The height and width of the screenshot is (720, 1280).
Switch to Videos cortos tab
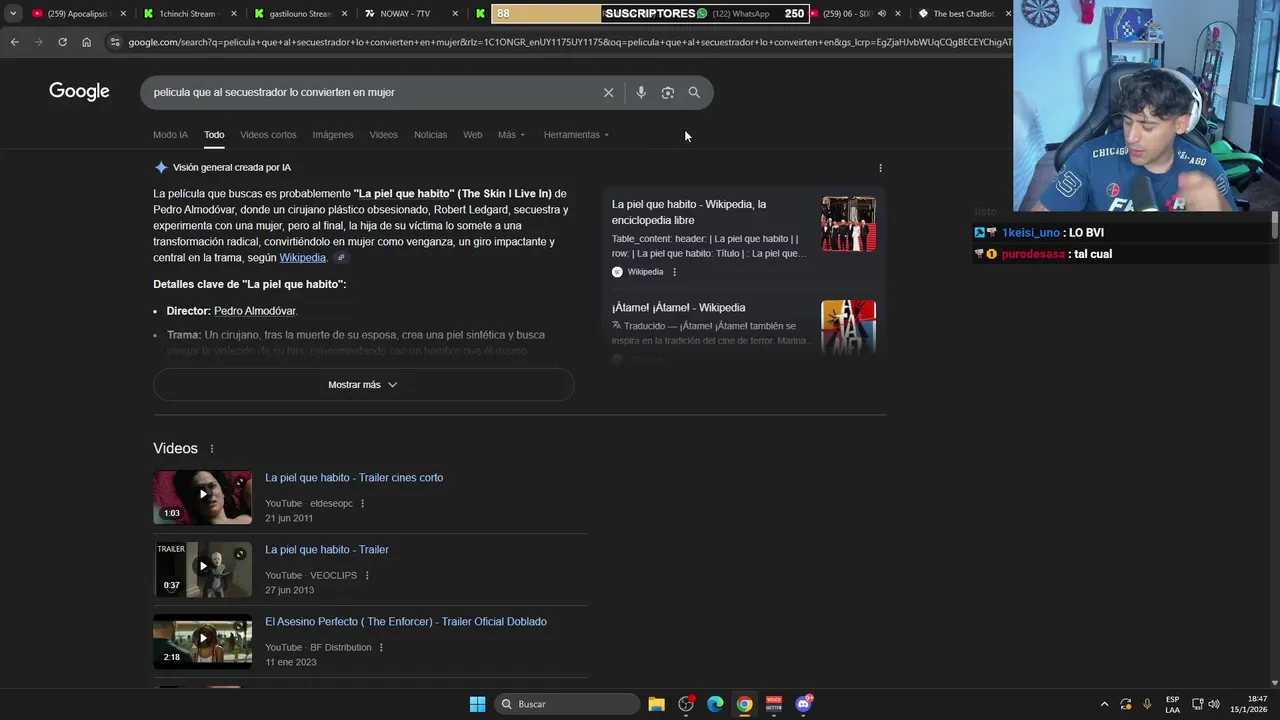coord(268,135)
